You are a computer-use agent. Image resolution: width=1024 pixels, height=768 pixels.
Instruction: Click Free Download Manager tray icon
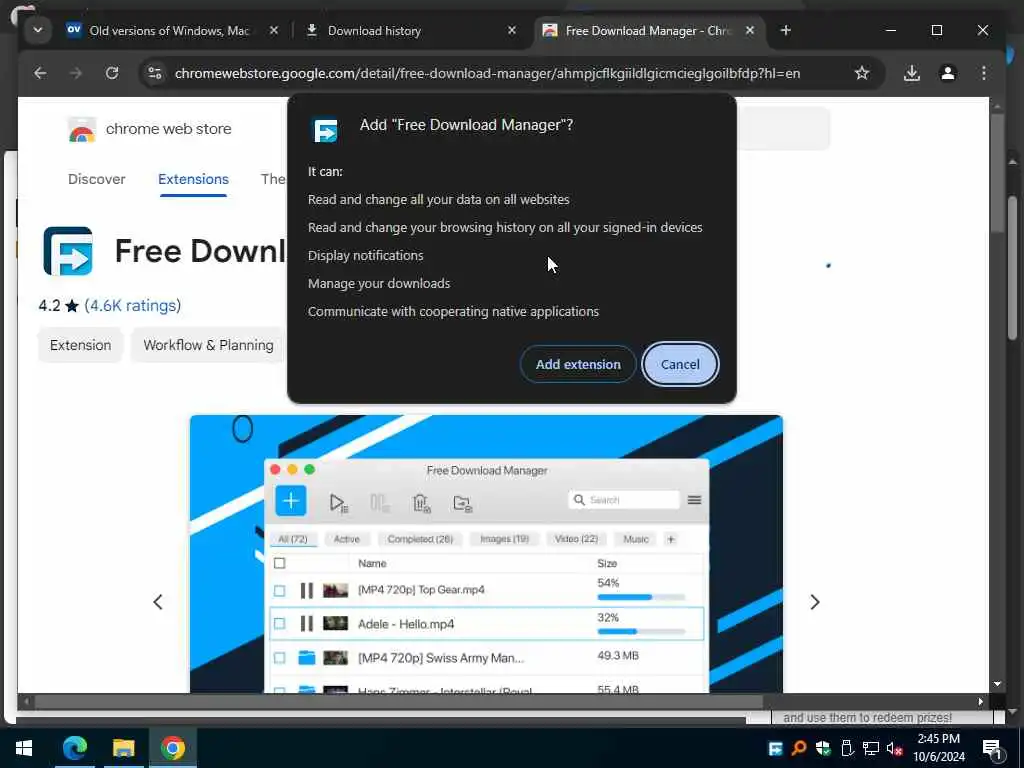pyautogui.click(x=775, y=748)
